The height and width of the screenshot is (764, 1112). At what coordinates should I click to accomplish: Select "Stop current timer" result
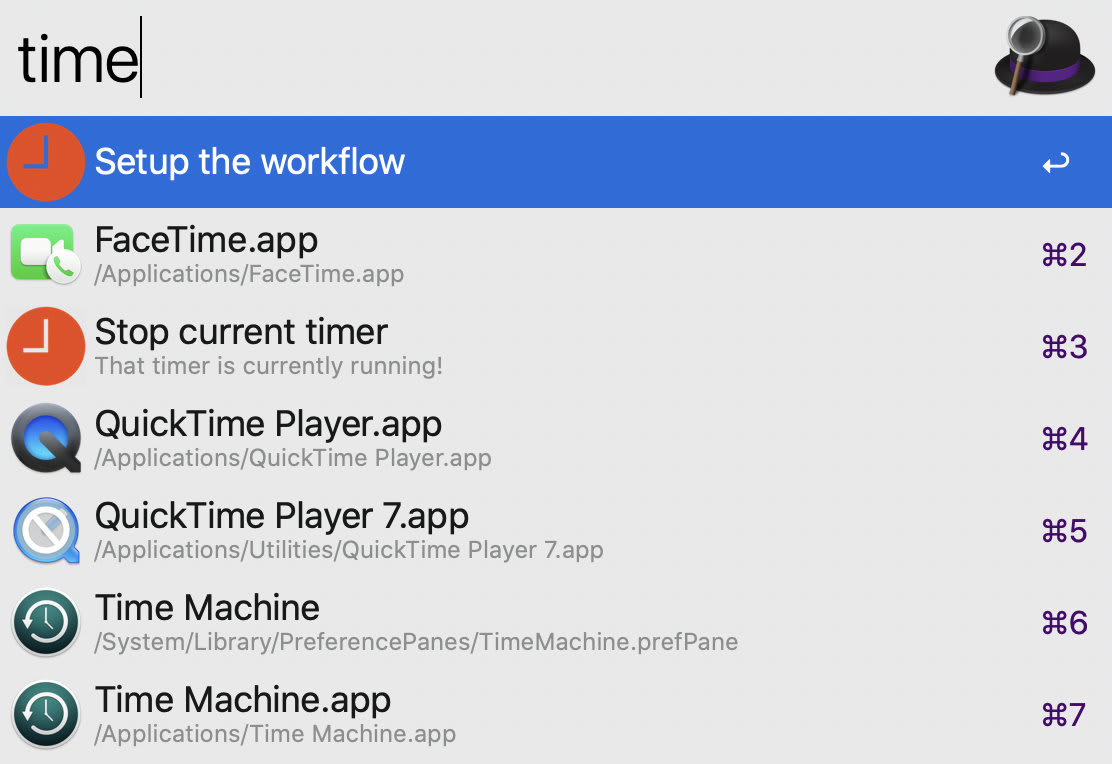click(556, 346)
